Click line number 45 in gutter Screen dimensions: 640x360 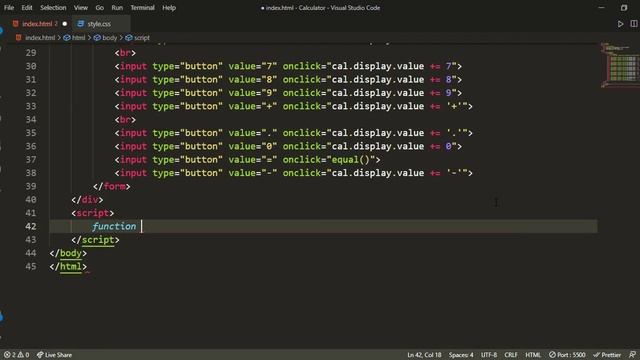click(31, 266)
